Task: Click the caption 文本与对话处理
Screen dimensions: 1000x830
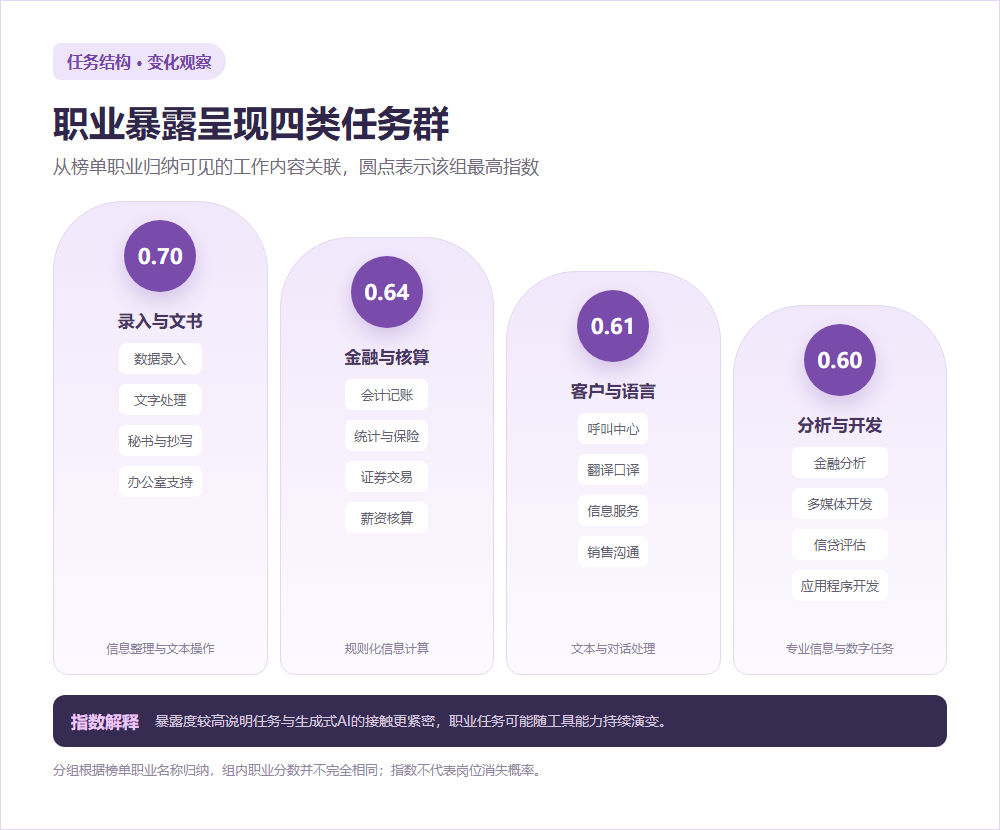Action: coord(613,649)
